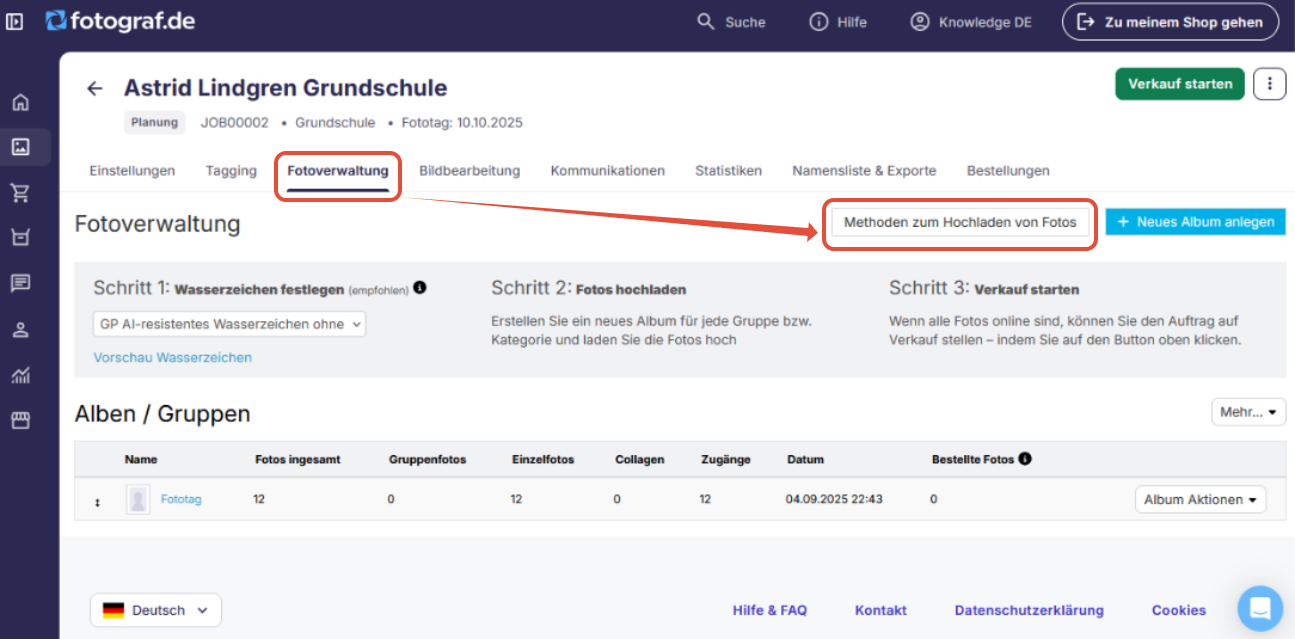The width and height of the screenshot is (1295, 639).
Task: Click the Knowledge DE account label
Action: pyautogui.click(x=985, y=22)
